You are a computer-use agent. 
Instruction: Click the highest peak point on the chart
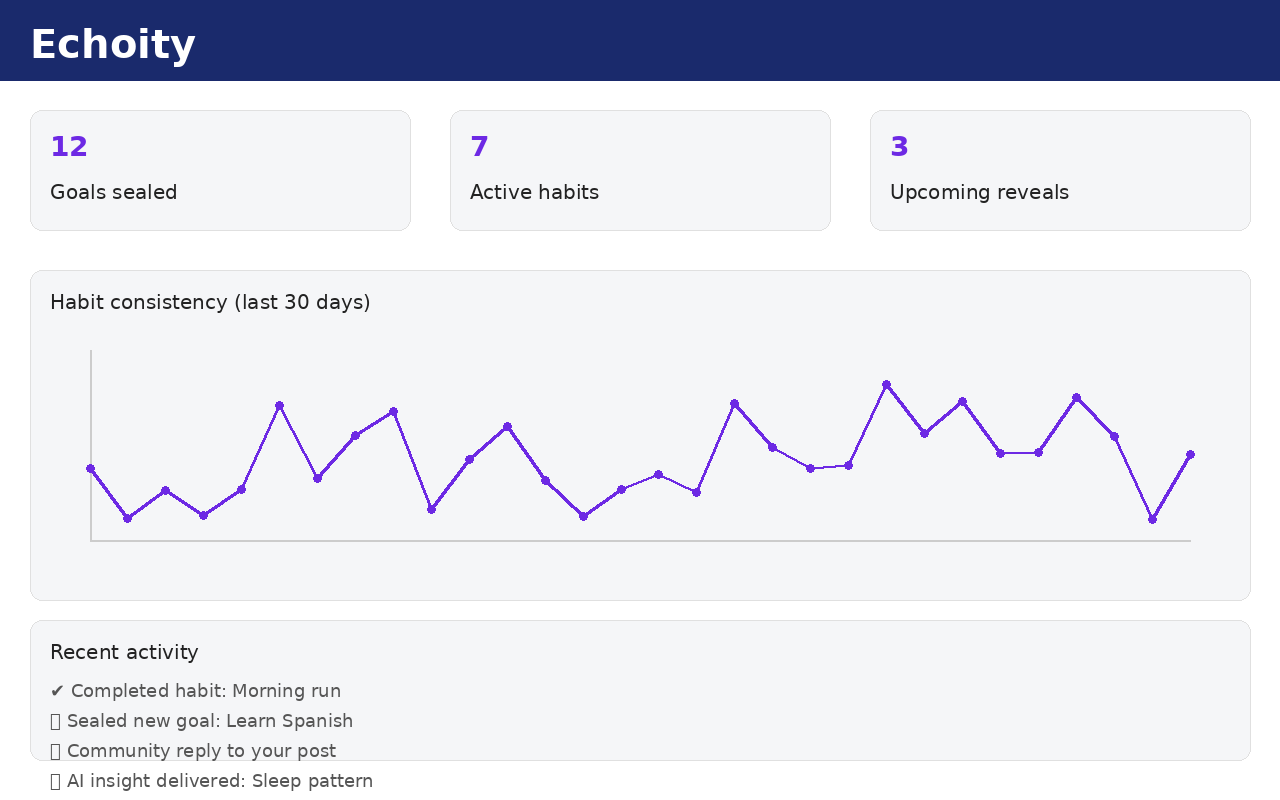click(x=886, y=384)
